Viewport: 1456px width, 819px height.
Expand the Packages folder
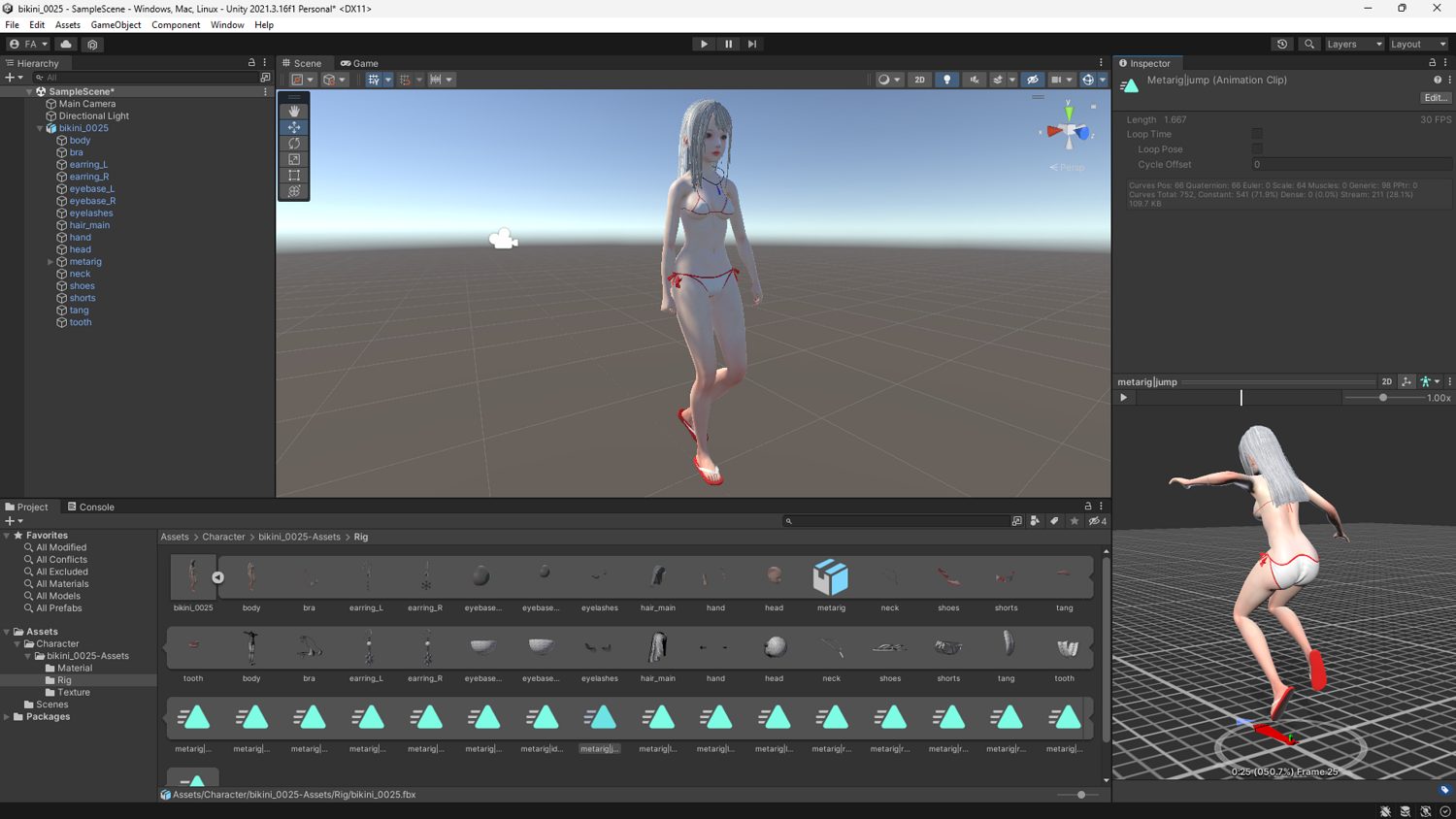(x=8, y=717)
